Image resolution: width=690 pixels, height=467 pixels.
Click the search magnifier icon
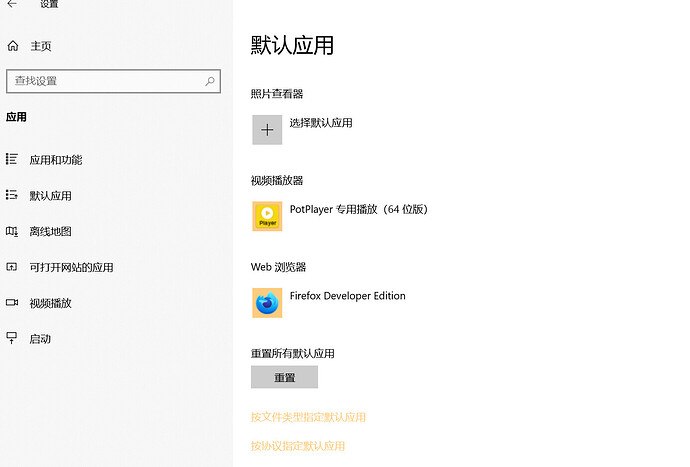coord(210,81)
